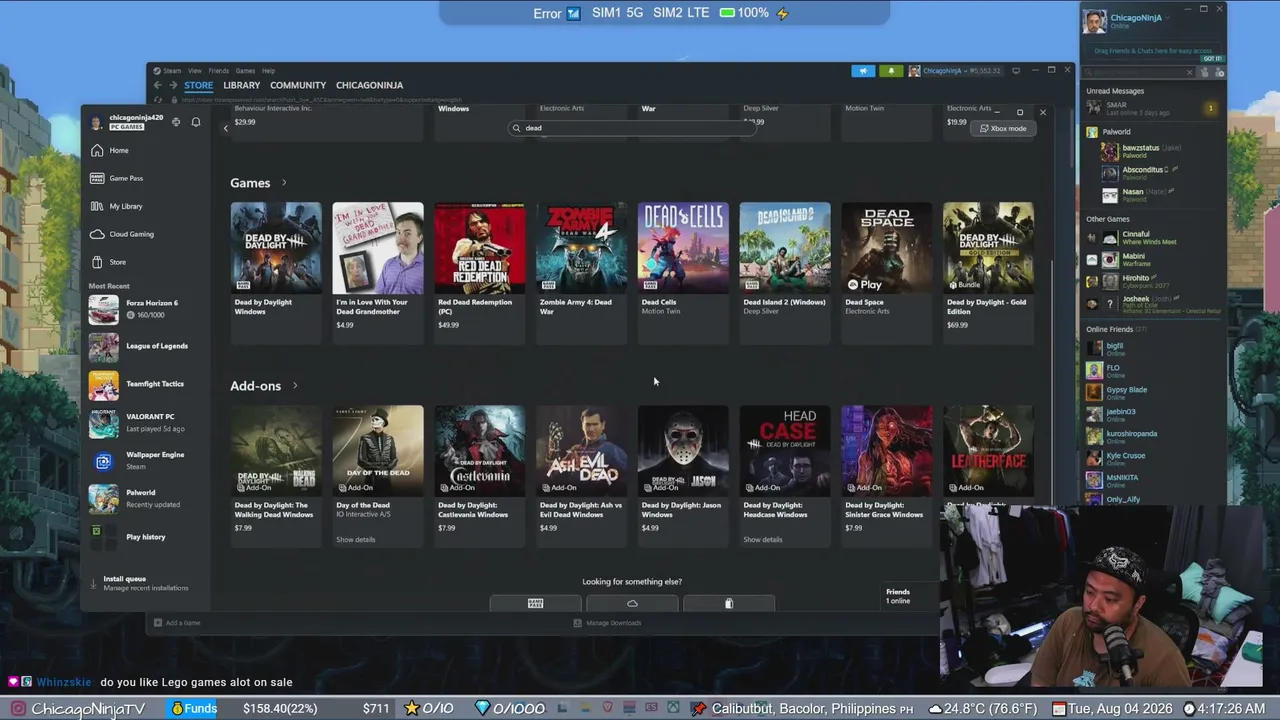Open Steam menu in Steam window
This screenshot has height=720, width=1280.
(170, 71)
